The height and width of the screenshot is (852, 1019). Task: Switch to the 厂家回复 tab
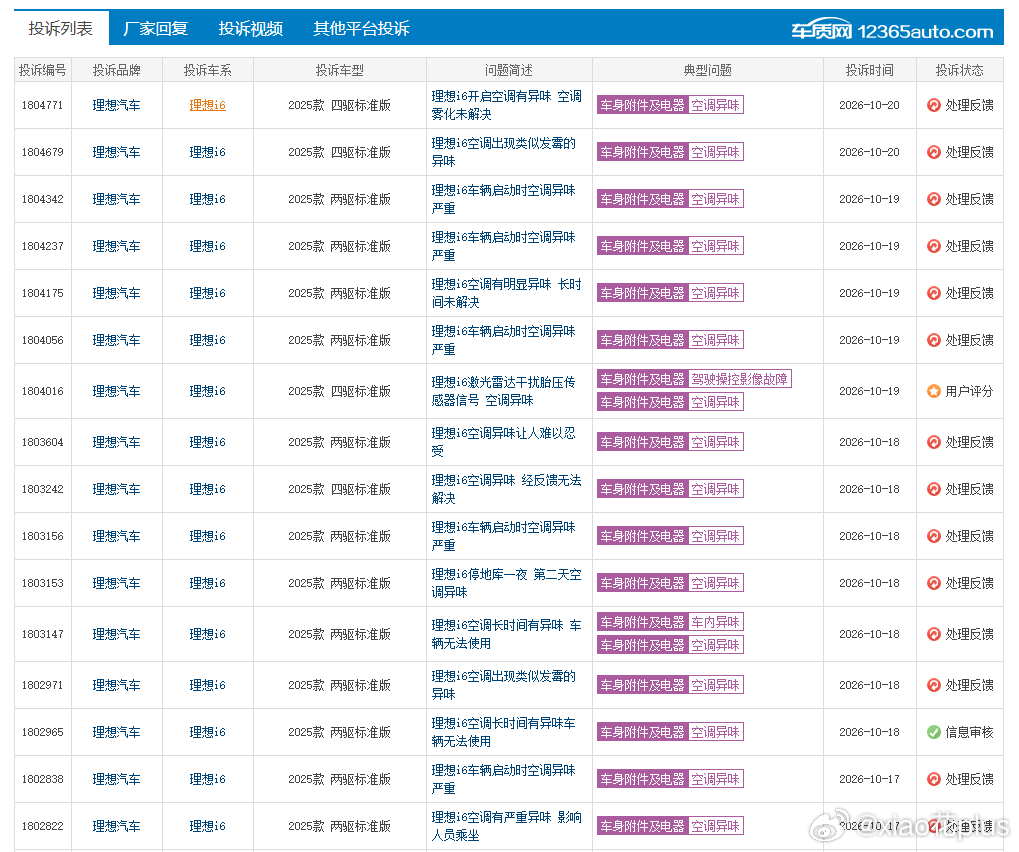[155, 29]
